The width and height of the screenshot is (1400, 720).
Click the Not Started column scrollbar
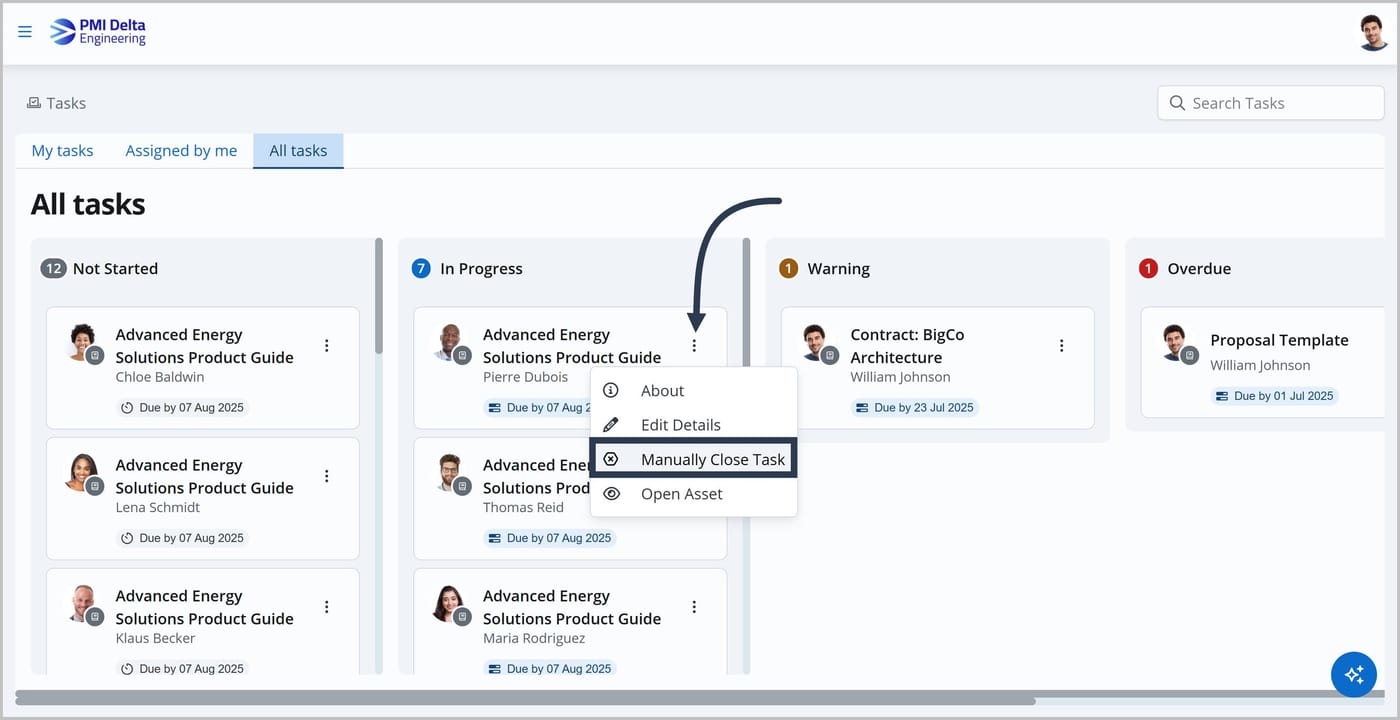coord(379,296)
